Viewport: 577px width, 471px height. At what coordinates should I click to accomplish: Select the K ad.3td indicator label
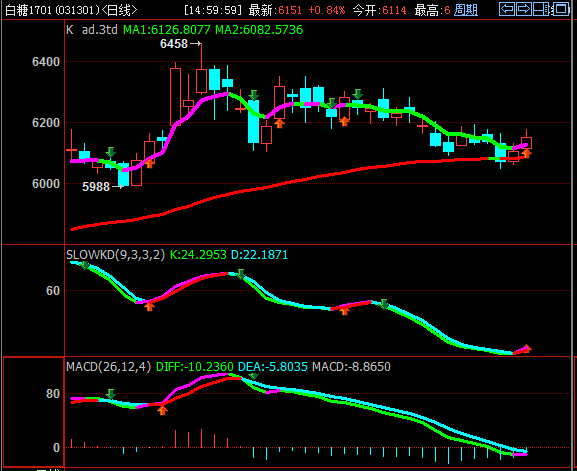tap(92, 29)
